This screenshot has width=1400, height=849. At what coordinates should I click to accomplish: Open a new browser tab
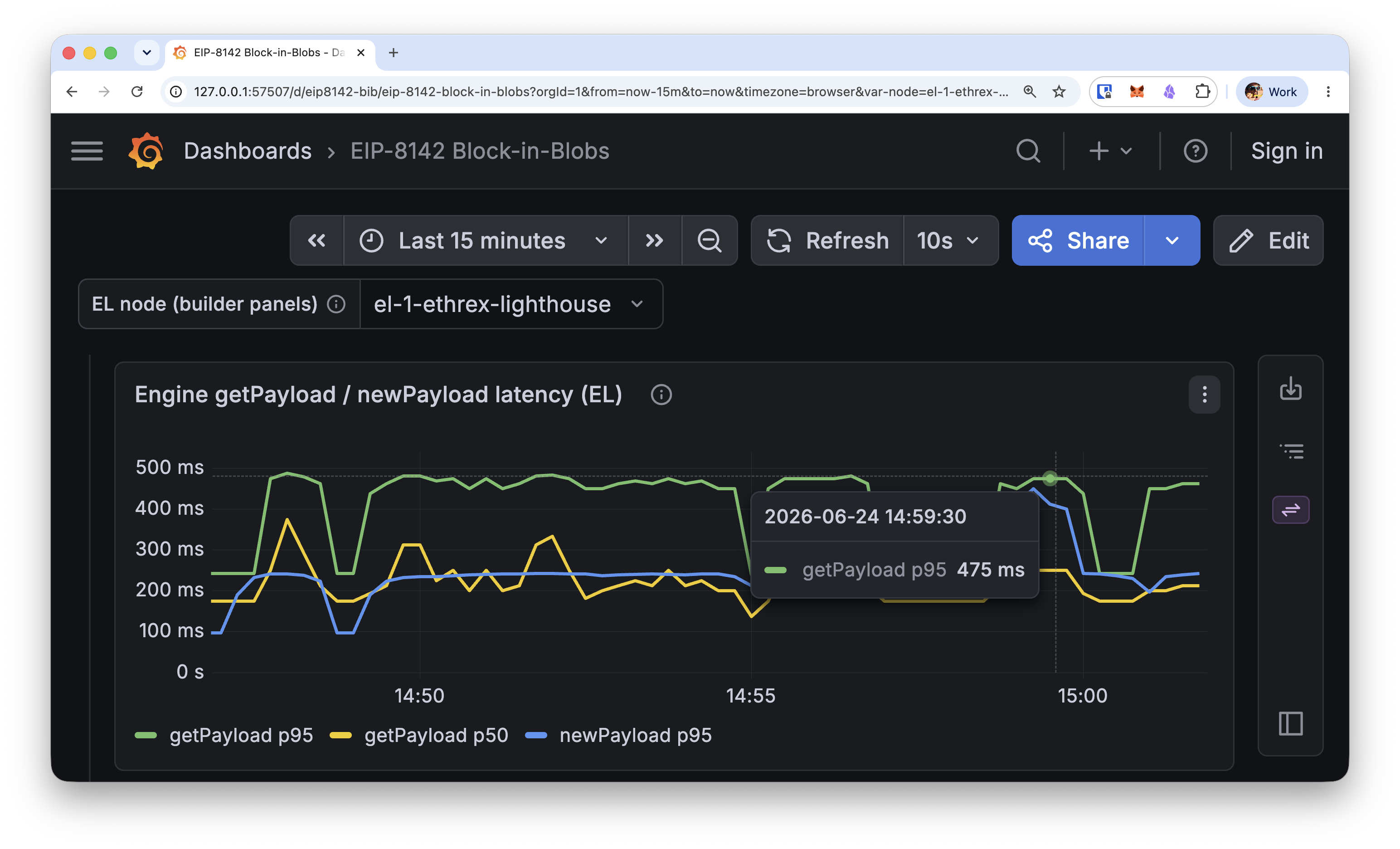point(393,53)
